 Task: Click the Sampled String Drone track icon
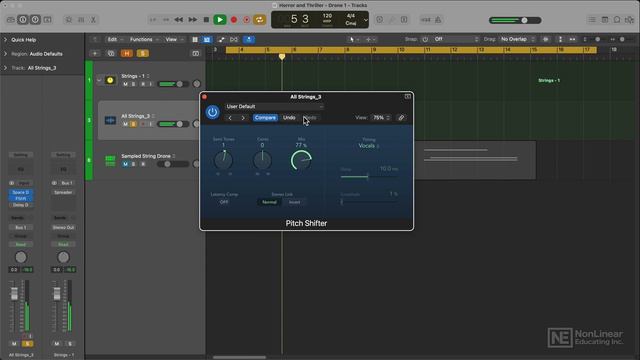[110, 160]
